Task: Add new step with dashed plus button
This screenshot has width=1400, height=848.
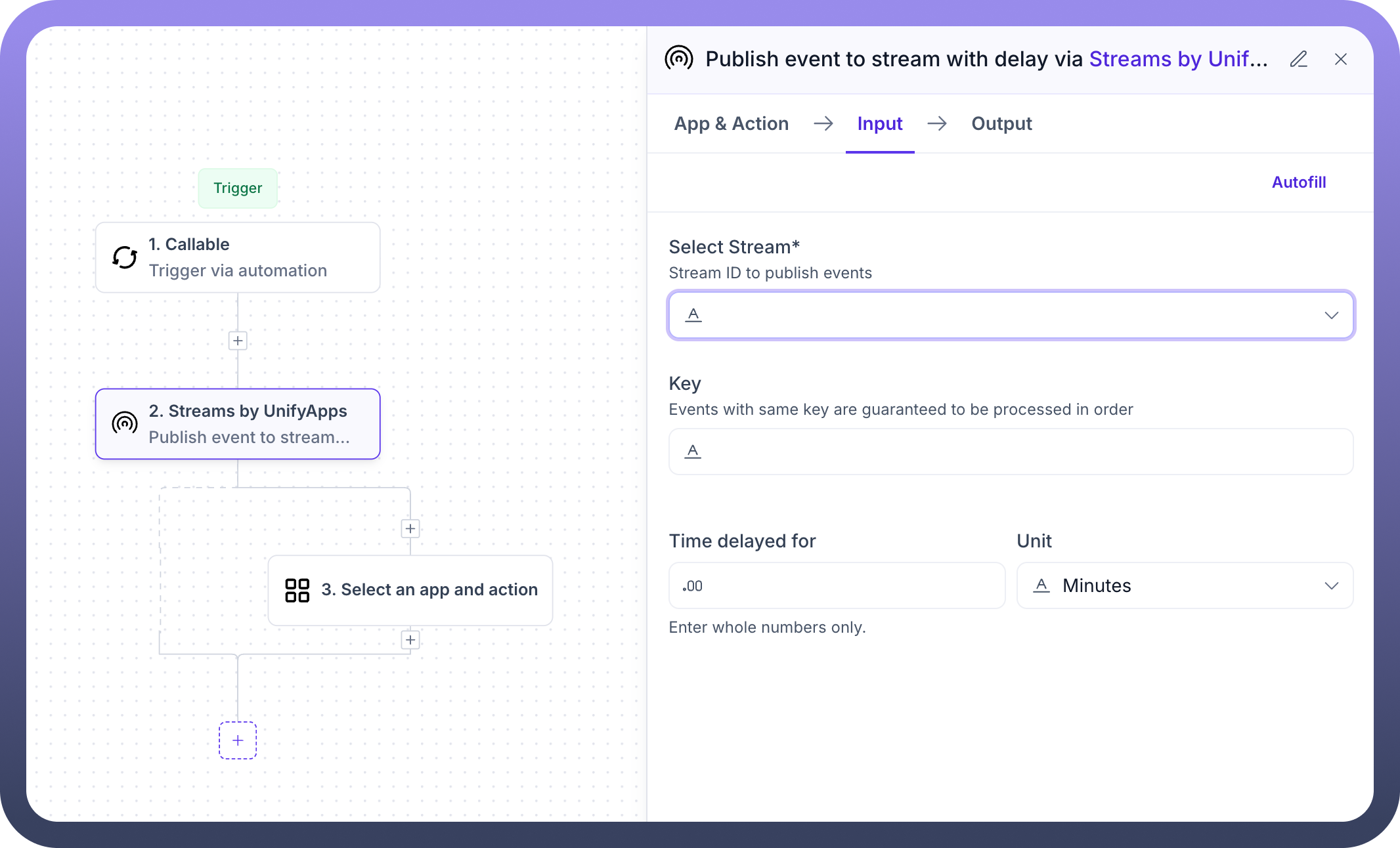Action: 238,740
